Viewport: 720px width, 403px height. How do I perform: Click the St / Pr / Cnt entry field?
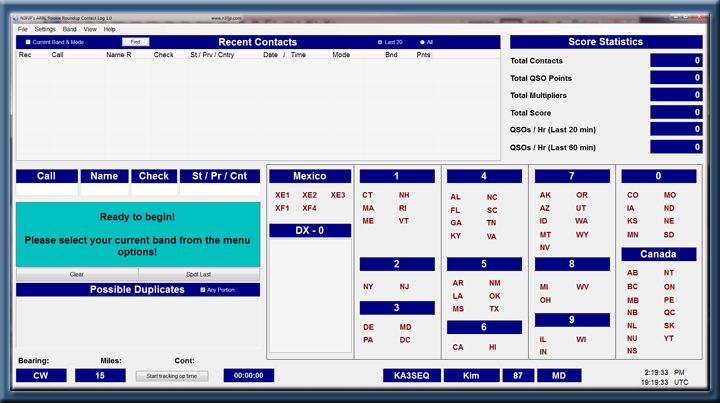(x=219, y=190)
